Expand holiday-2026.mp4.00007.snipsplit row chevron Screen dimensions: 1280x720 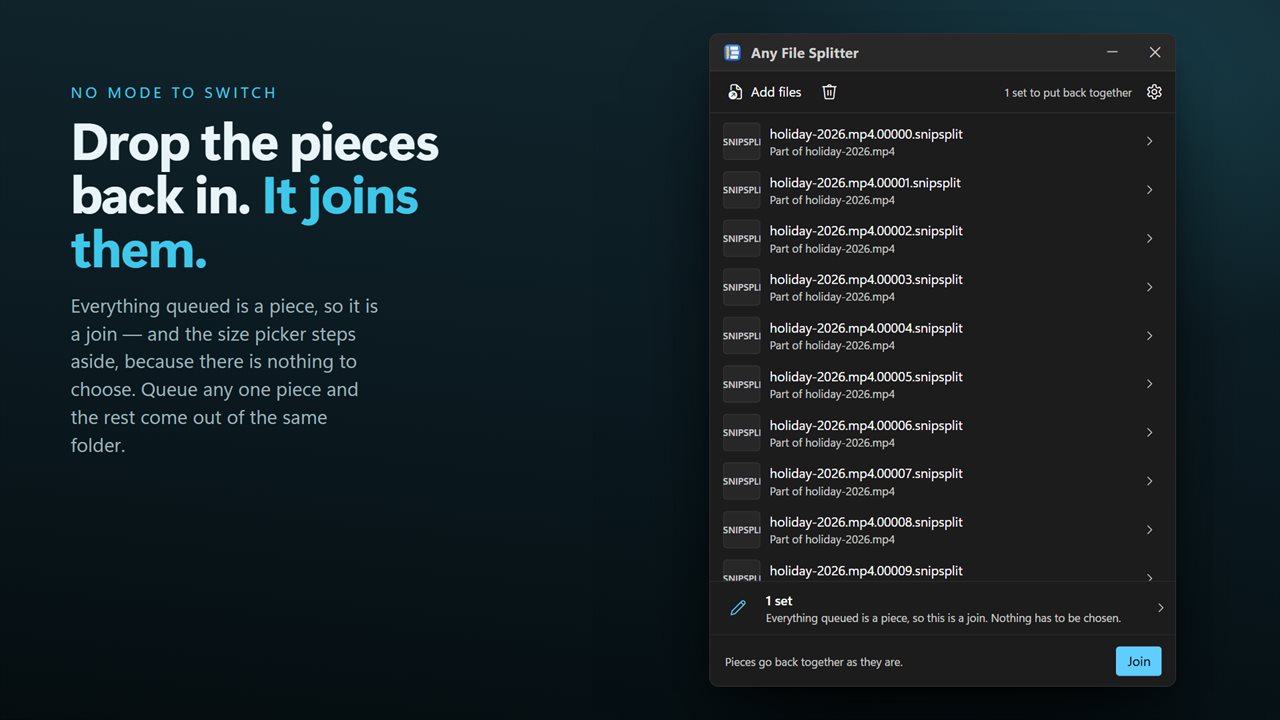[1150, 481]
